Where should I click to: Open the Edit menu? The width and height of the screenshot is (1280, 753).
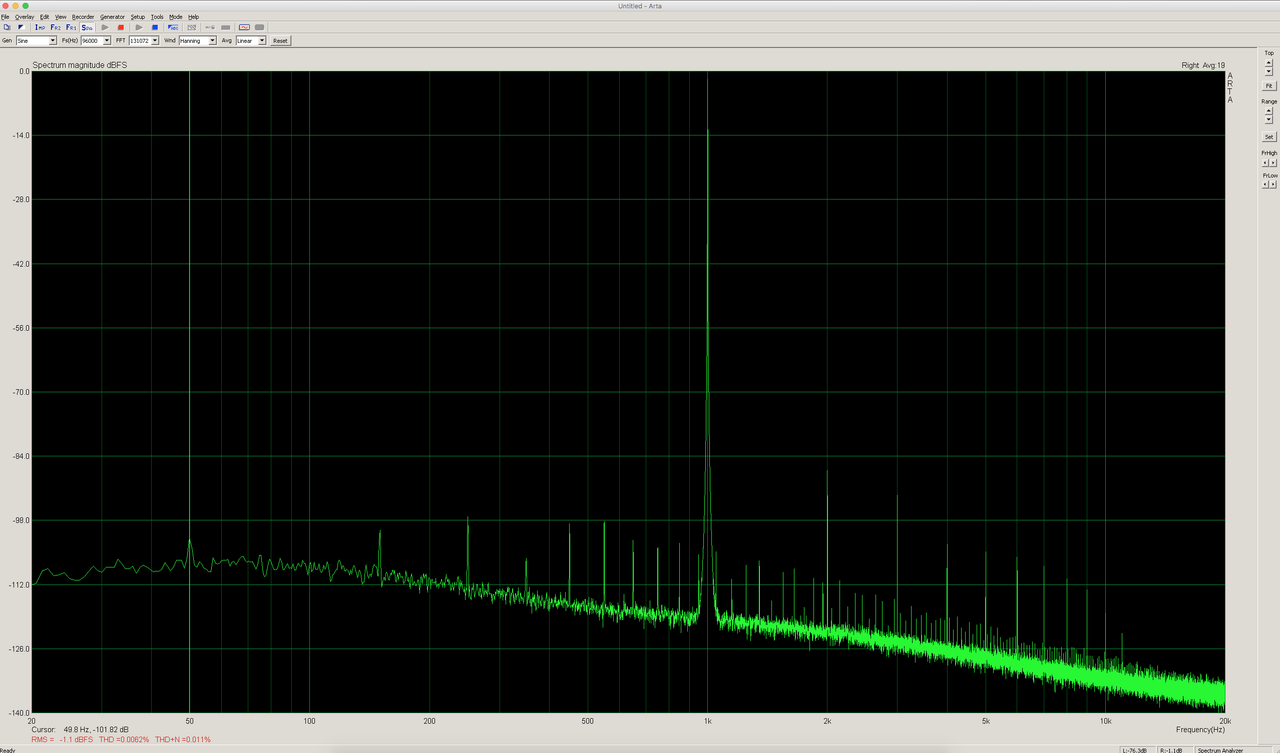point(44,17)
